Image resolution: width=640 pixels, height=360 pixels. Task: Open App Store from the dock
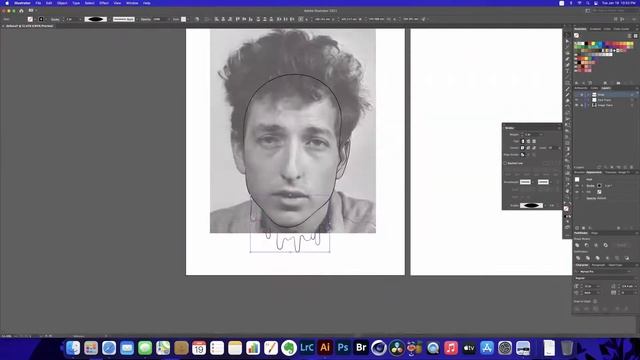(x=487, y=348)
